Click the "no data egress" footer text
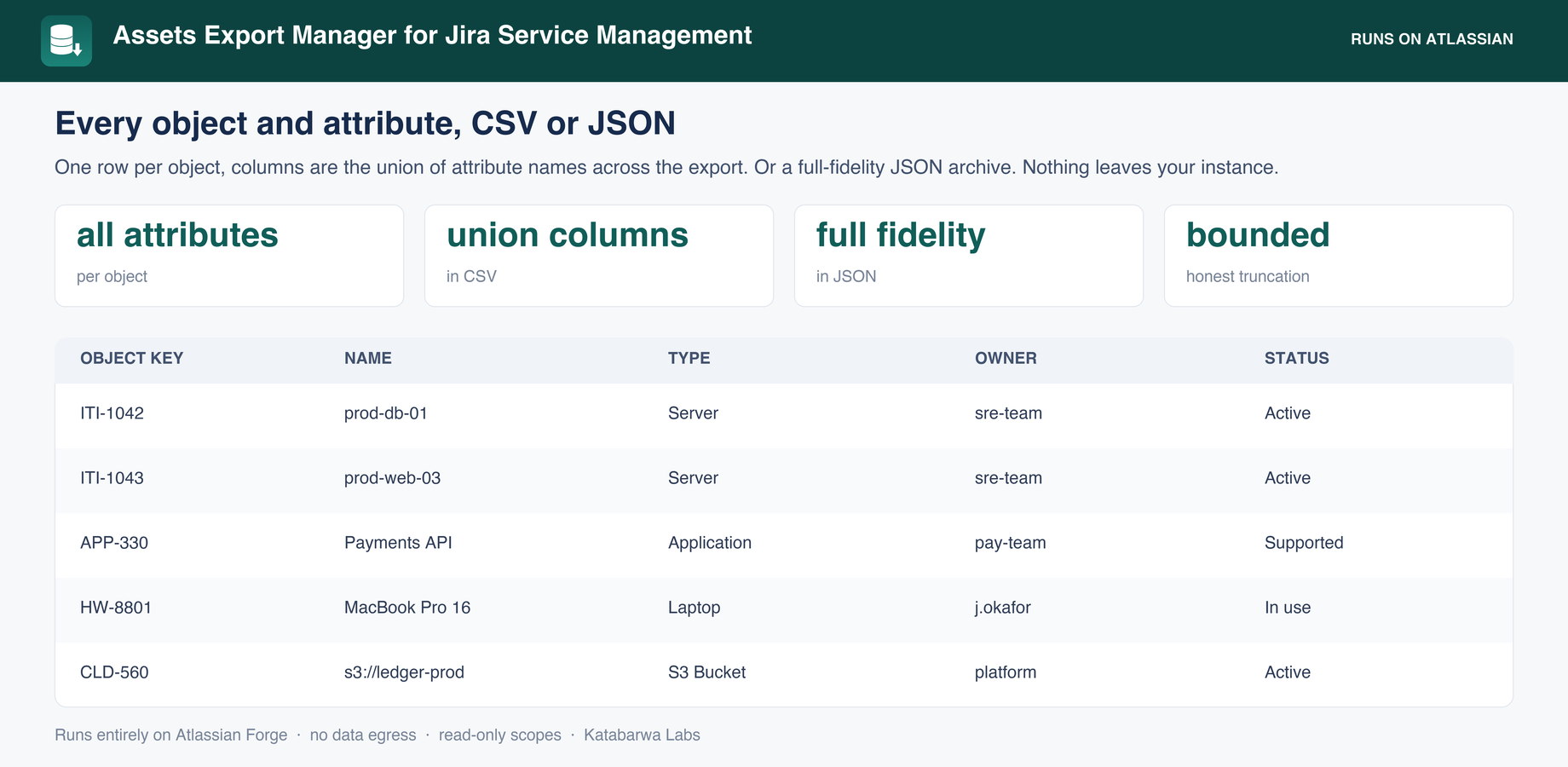Image resolution: width=1568 pixels, height=767 pixels. 363,735
